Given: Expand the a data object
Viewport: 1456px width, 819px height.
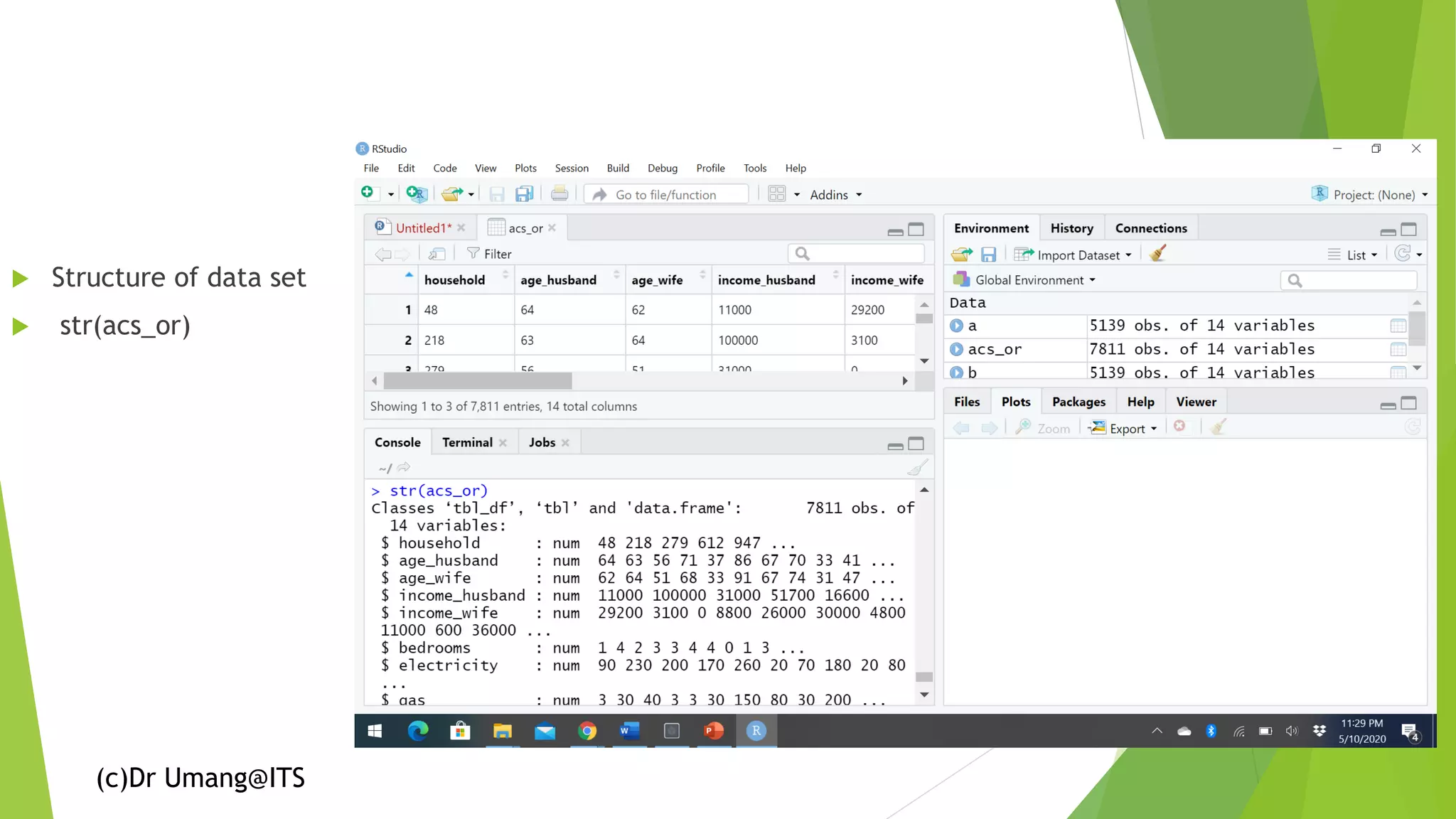Looking at the screenshot, I should coord(957,326).
